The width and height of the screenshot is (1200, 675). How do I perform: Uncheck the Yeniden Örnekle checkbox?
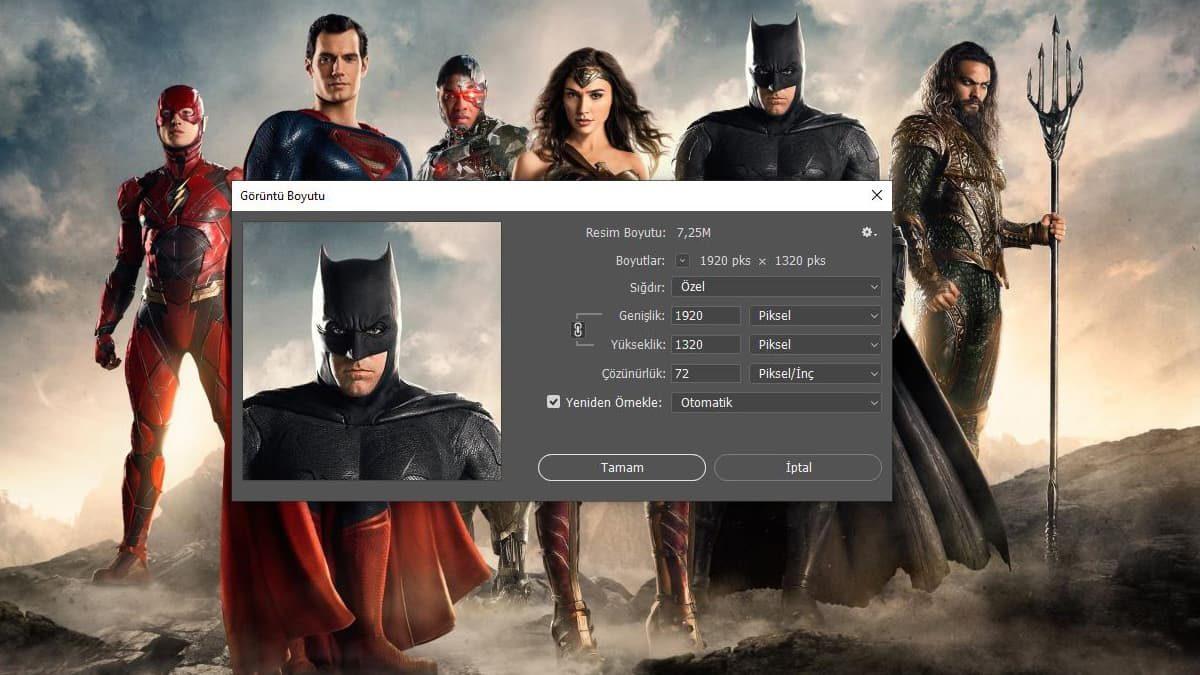(553, 402)
